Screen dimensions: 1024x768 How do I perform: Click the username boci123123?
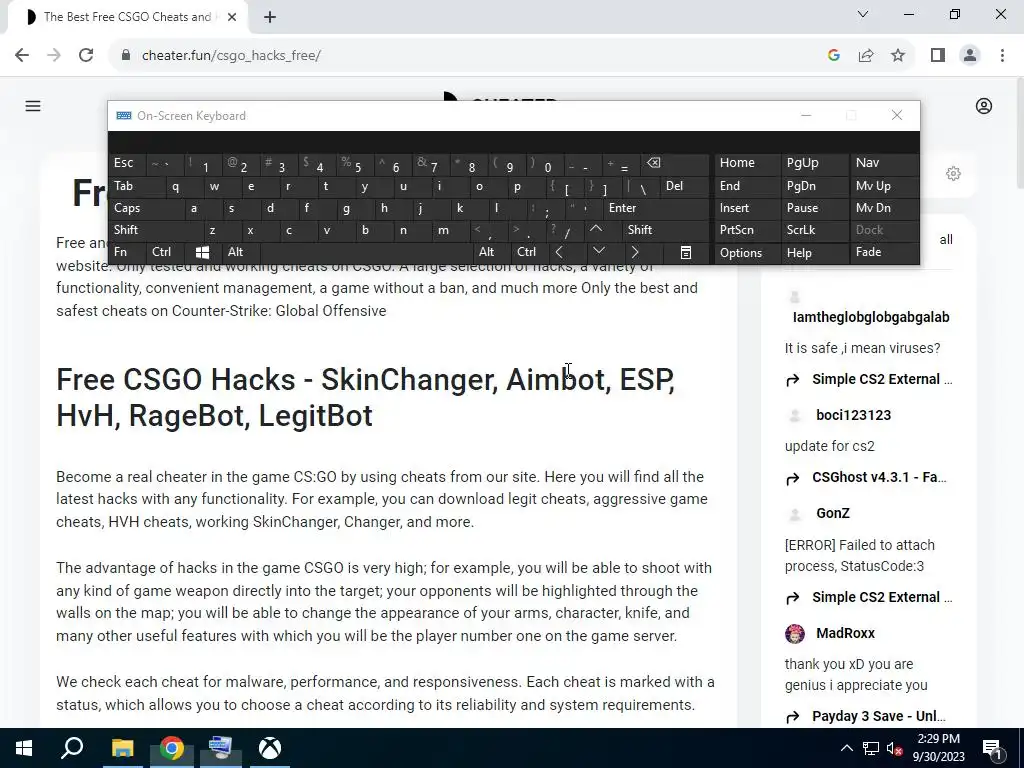[x=853, y=415]
